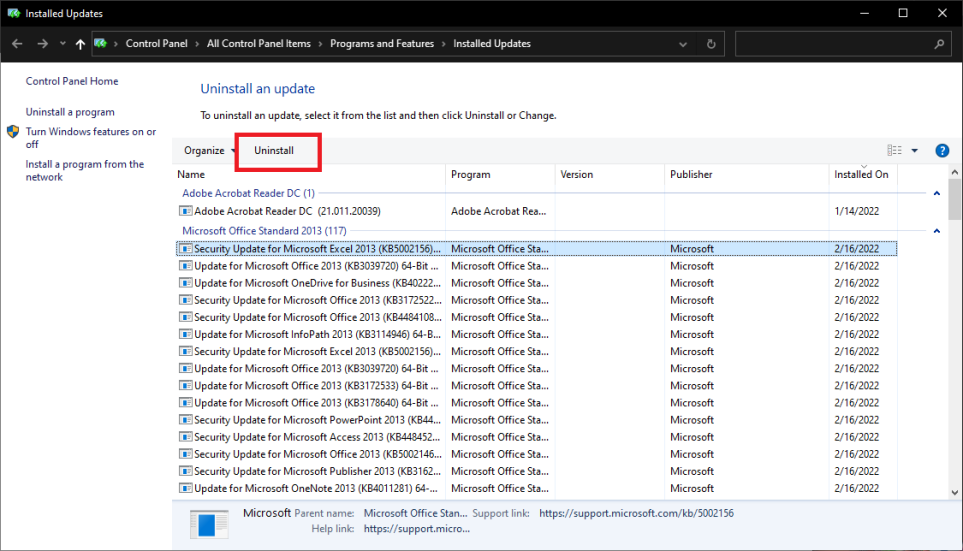Open Control Panel Home link
Viewport: 963px width, 551px height.
72,81
